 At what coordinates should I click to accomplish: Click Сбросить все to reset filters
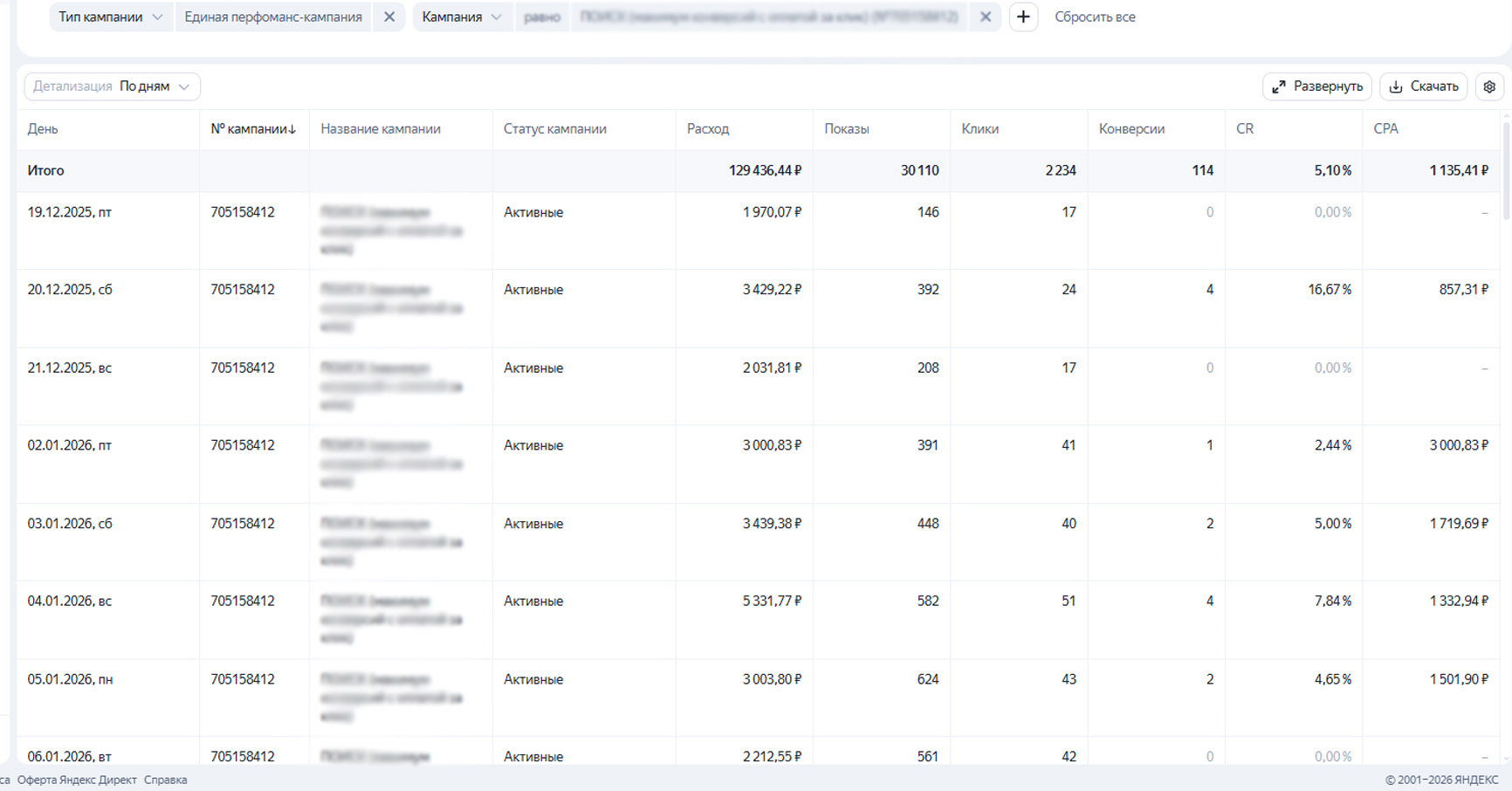(x=1095, y=17)
